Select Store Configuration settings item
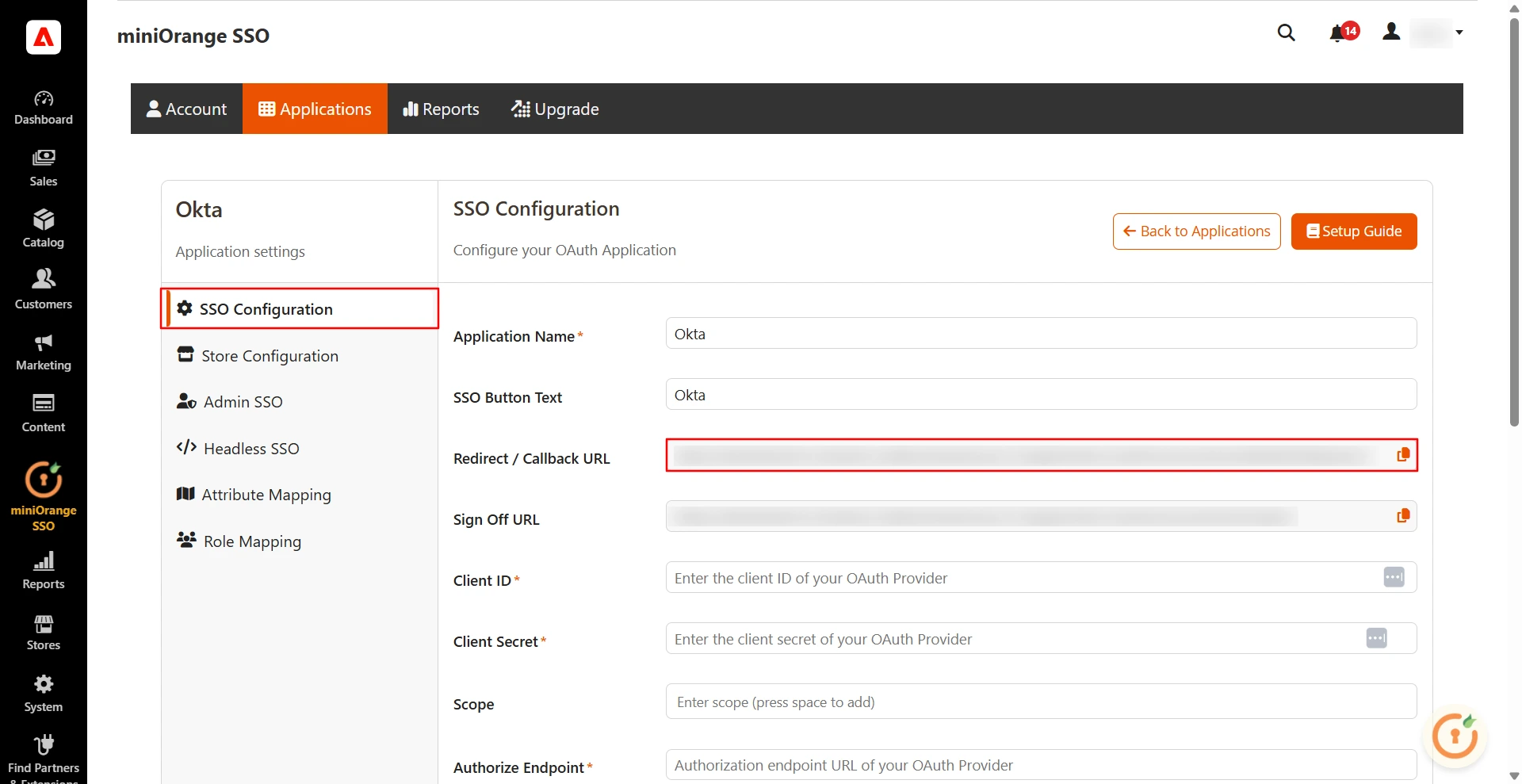This screenshot has width=1522, height=784. (300, 355)
